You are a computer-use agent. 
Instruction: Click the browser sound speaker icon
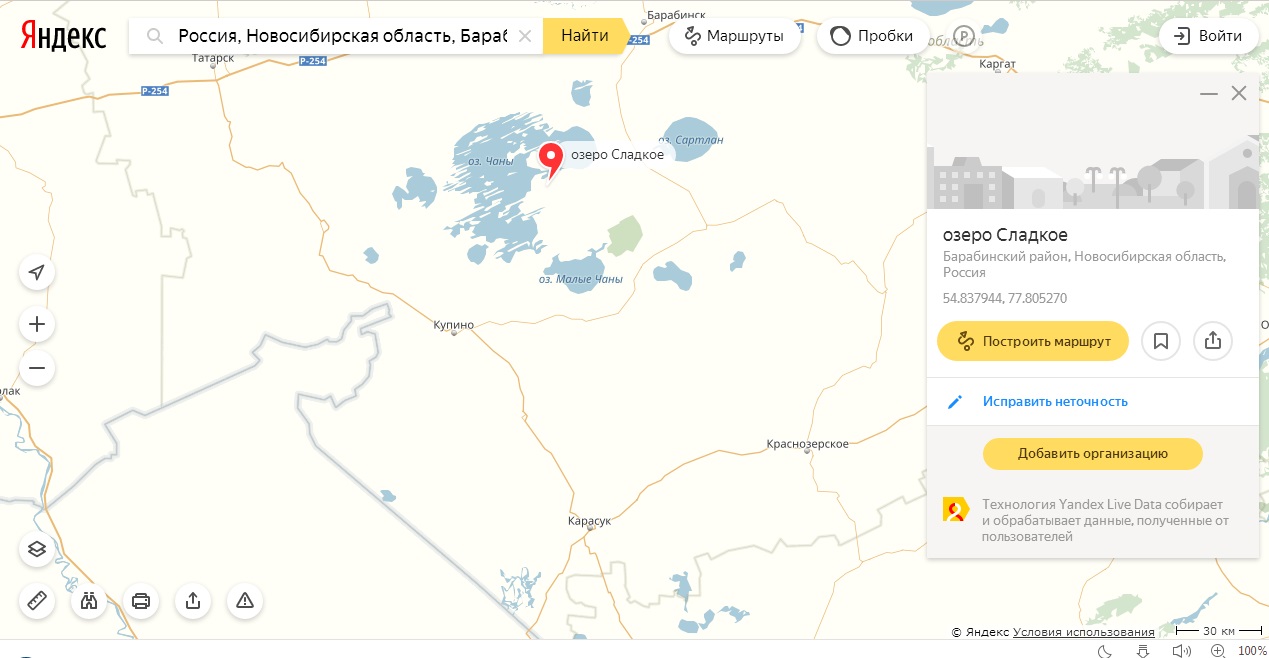[x=1181, y=651]
